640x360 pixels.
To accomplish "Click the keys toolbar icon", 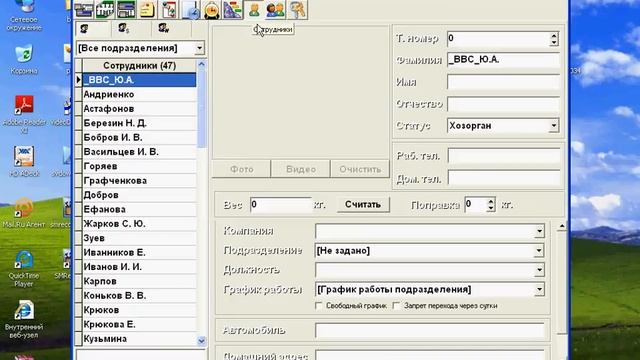I will tap(297, 10).
